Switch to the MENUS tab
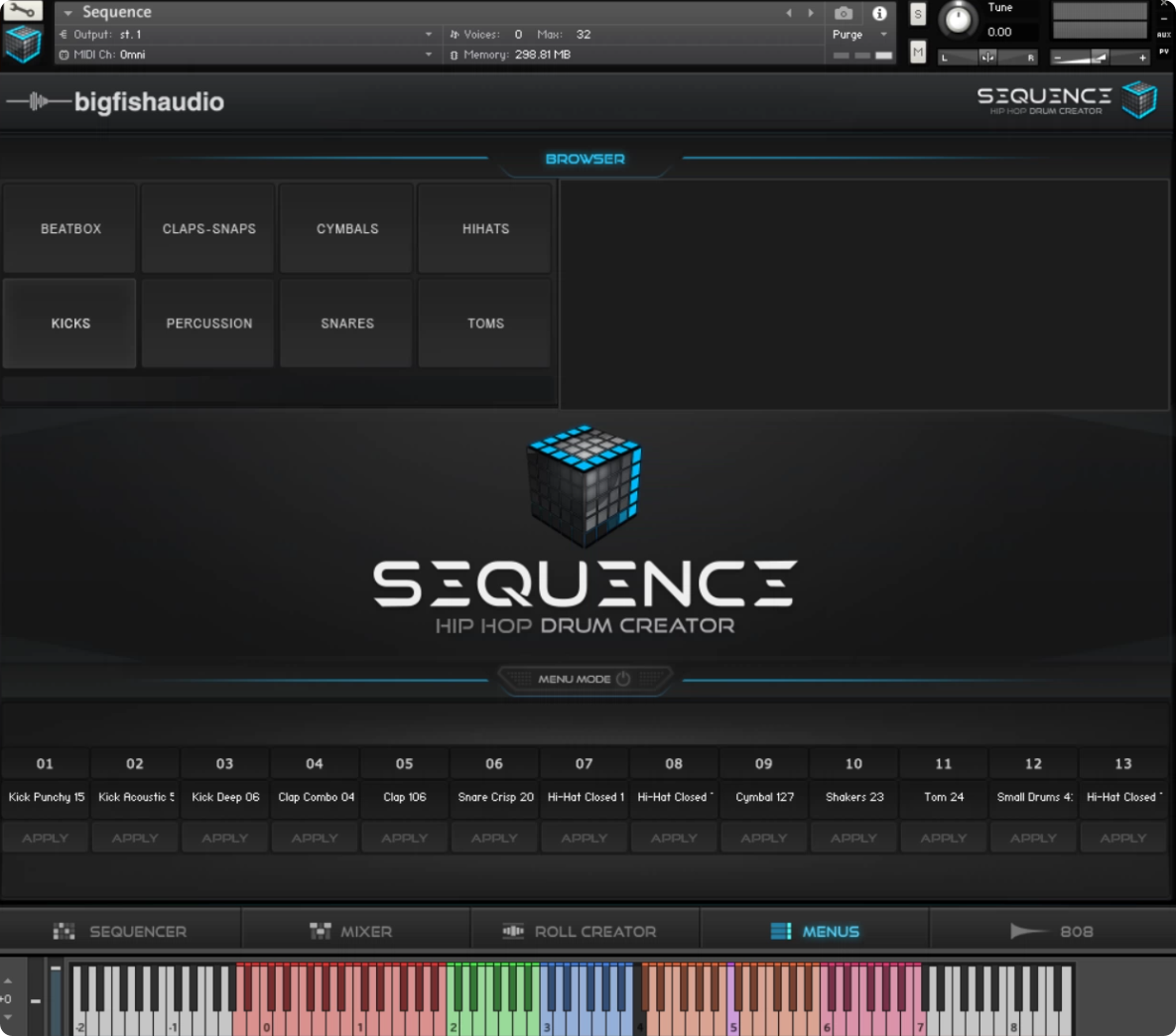 point(815,931)
